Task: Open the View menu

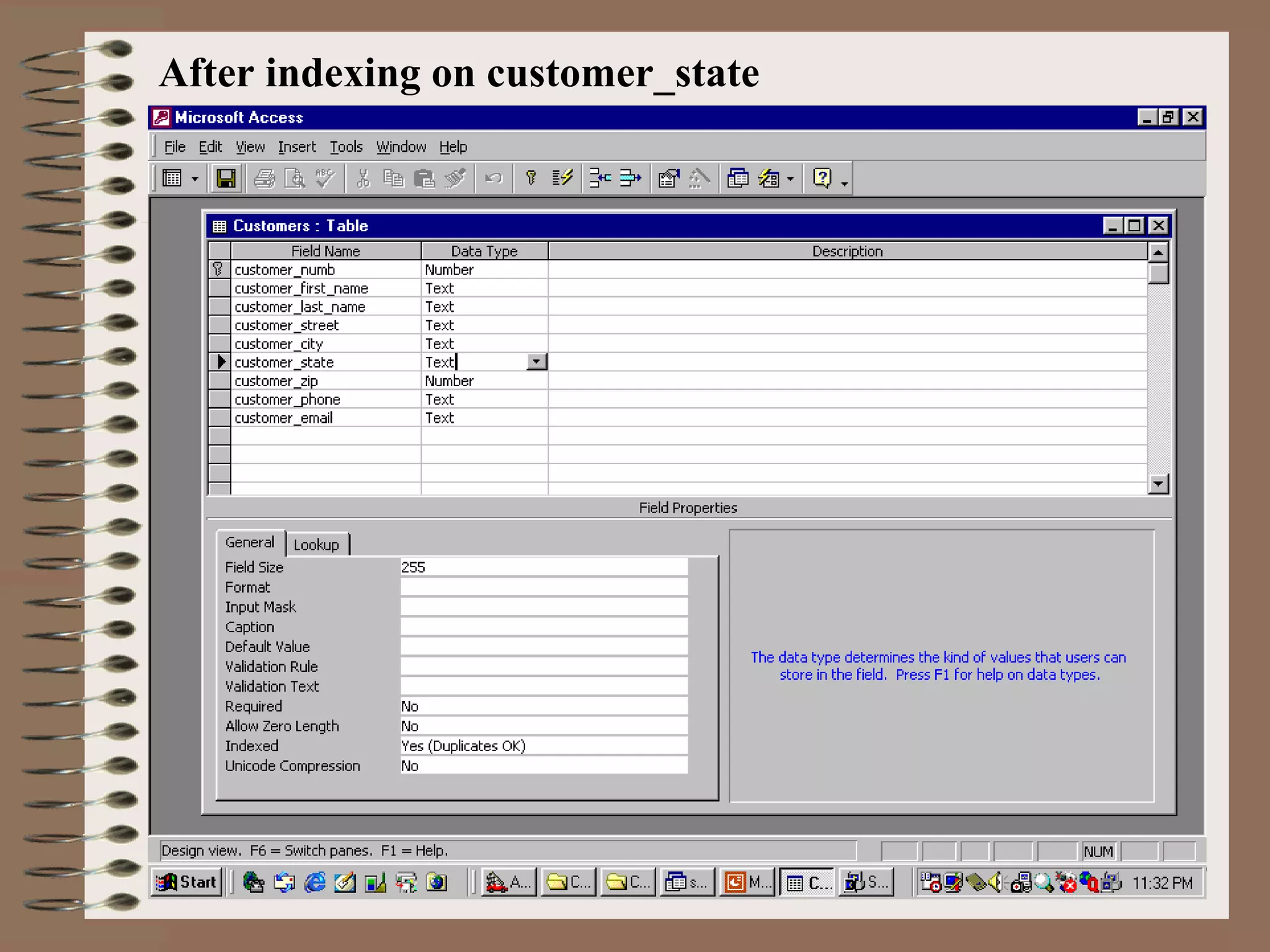Action: (x=250, y=147)
